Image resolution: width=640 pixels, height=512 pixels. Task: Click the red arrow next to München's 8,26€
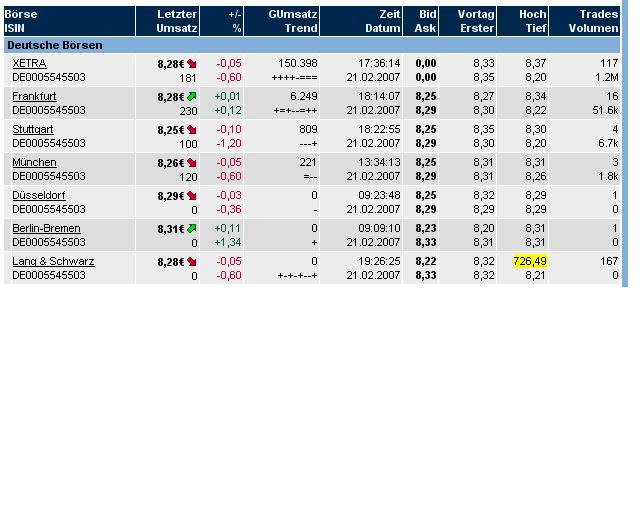point(192,162)
